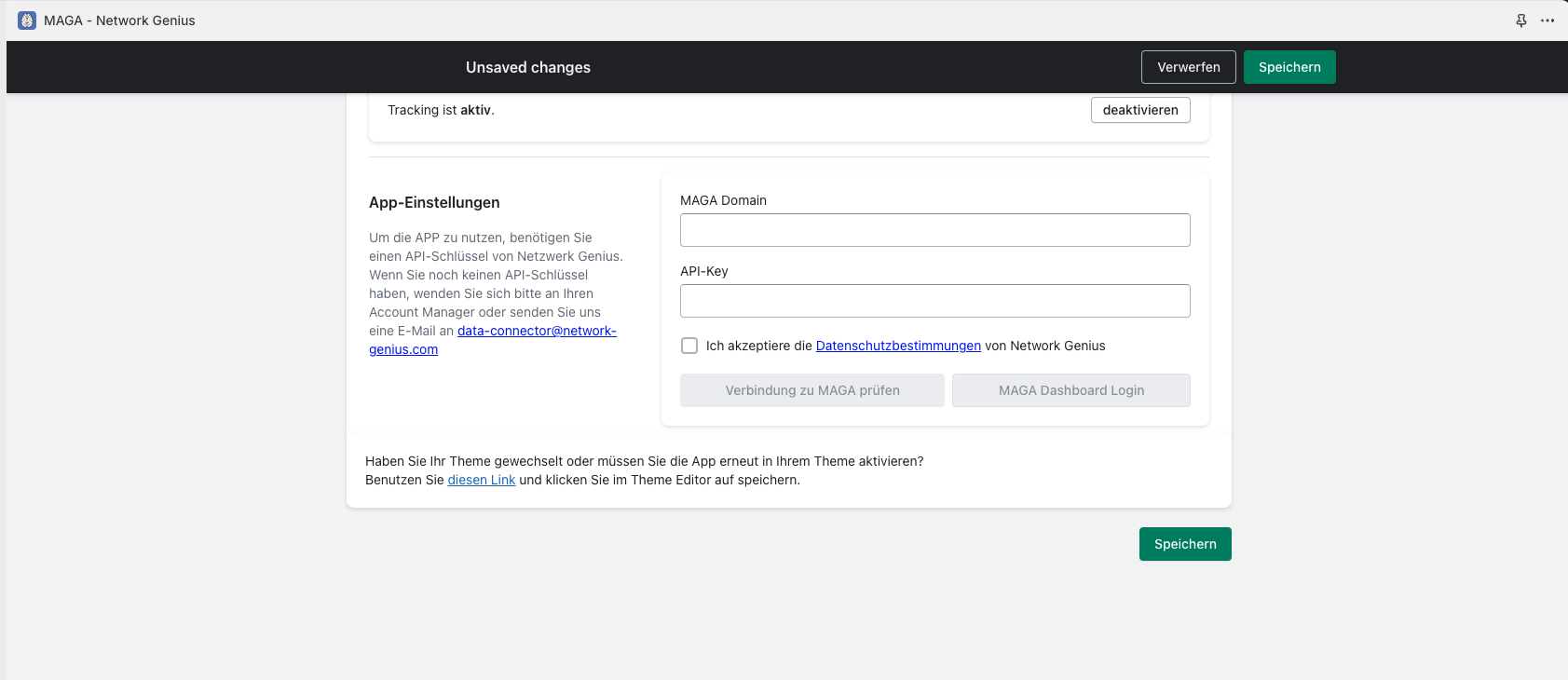
Task: Click the 'MAGA Domain' field label
Action: click(723, 200)
